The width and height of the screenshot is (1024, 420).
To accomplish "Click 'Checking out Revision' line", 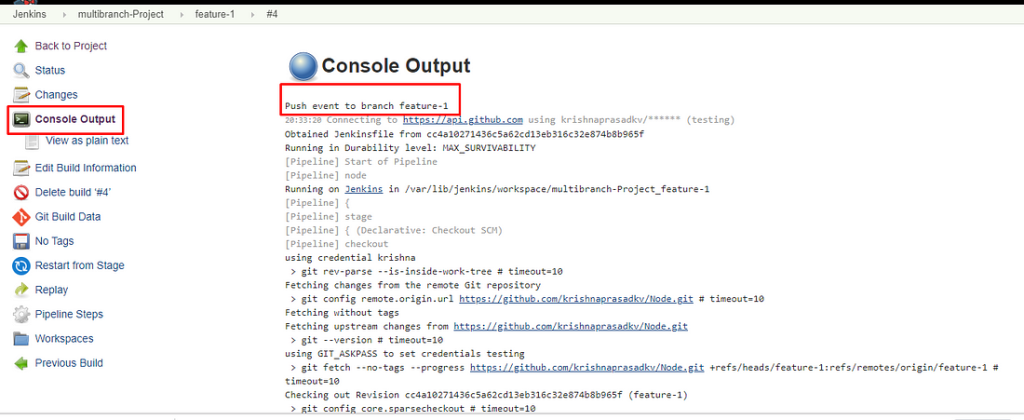I will pos(485,395).
